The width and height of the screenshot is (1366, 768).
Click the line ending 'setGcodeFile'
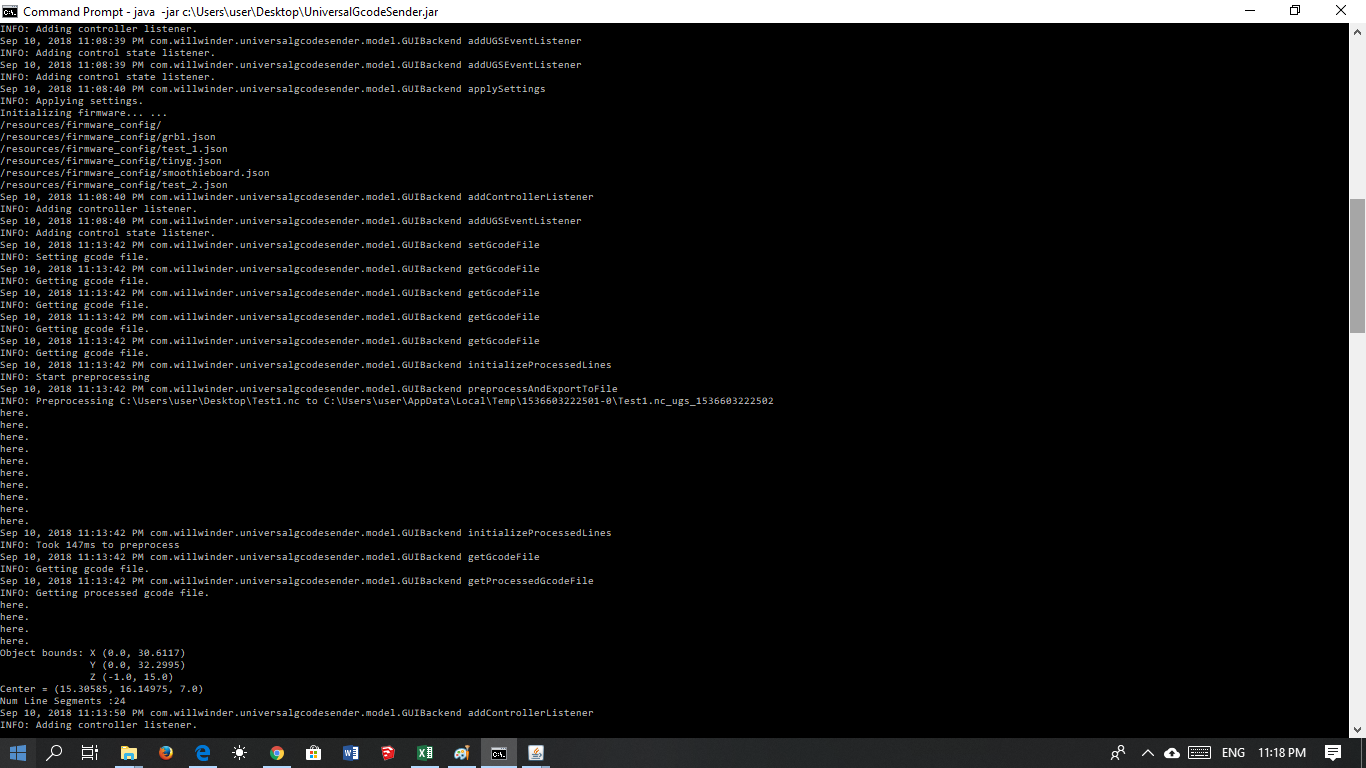pos(270,245)
